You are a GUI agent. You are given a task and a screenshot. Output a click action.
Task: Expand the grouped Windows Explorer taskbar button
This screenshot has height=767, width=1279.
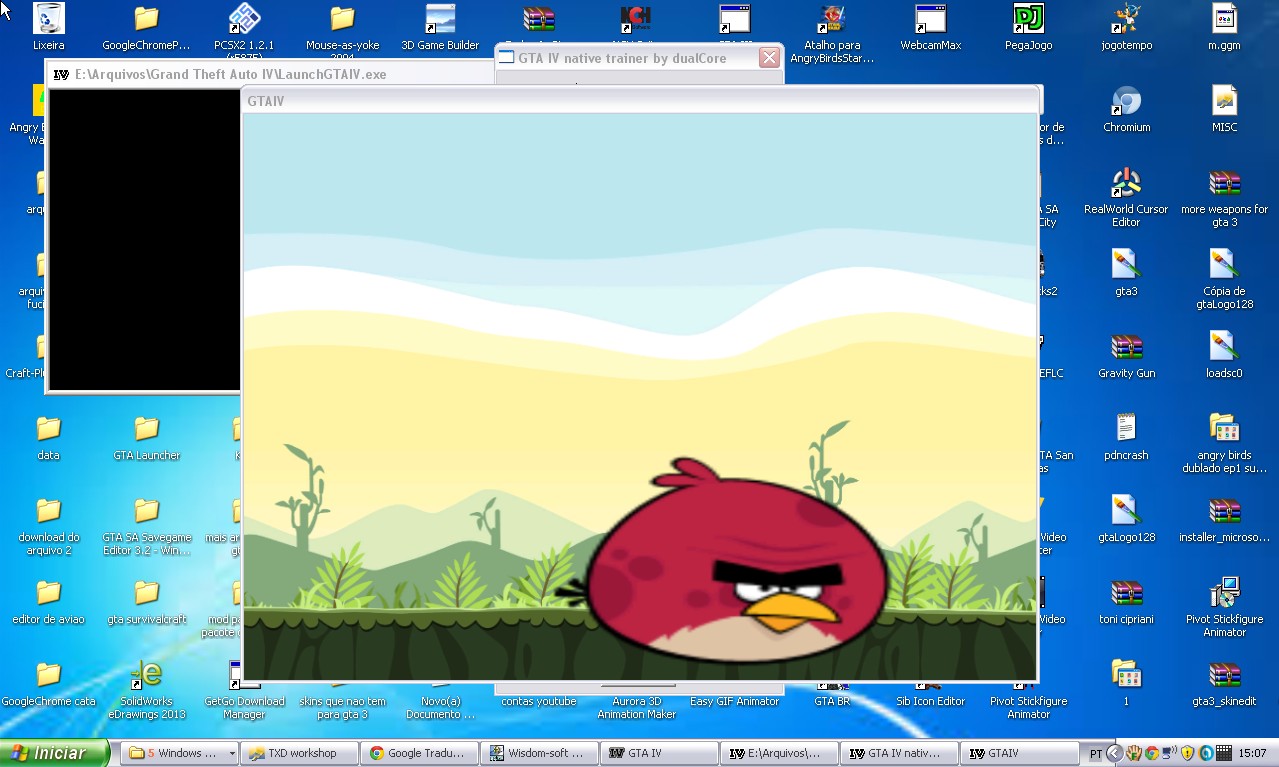[180, 753]
